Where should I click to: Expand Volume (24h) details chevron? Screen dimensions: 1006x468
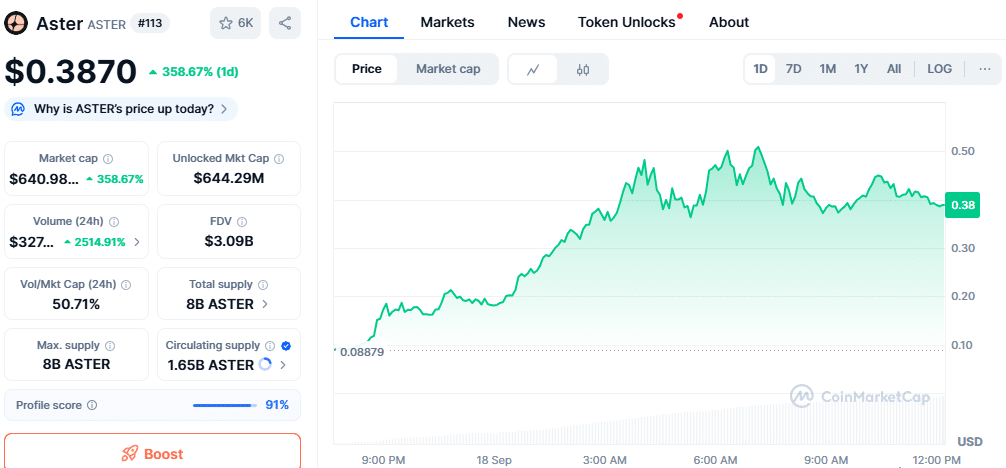[136, 242]
